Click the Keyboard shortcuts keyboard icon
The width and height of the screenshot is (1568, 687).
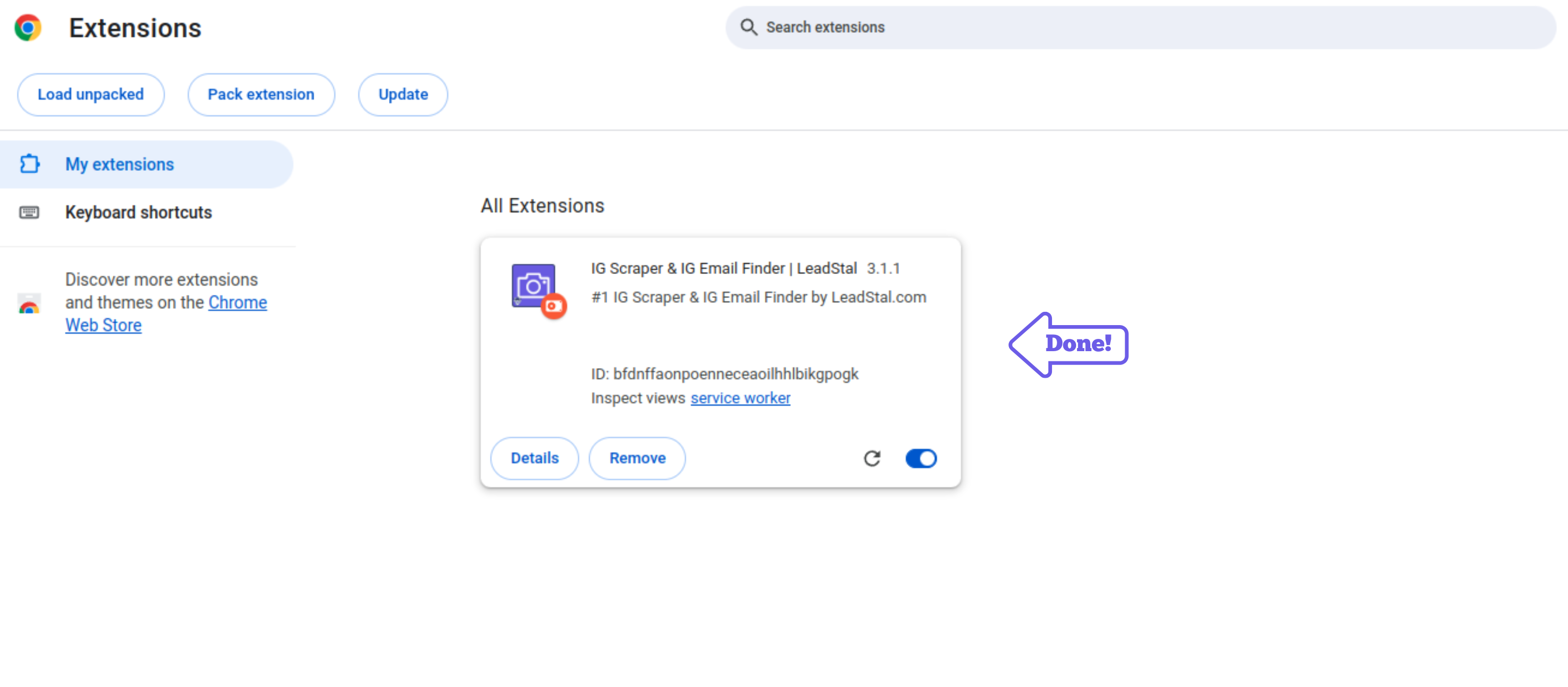click(29, 212)
